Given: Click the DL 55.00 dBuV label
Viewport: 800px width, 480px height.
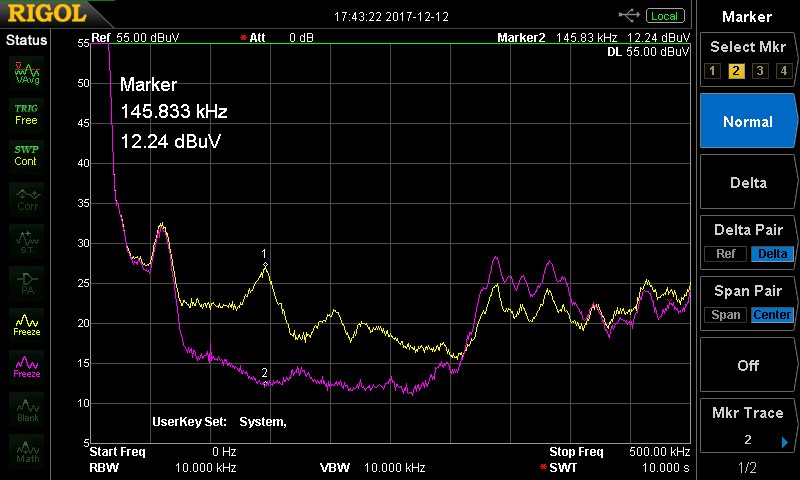Looking at the screenshot, I should (x=648, y=52).
